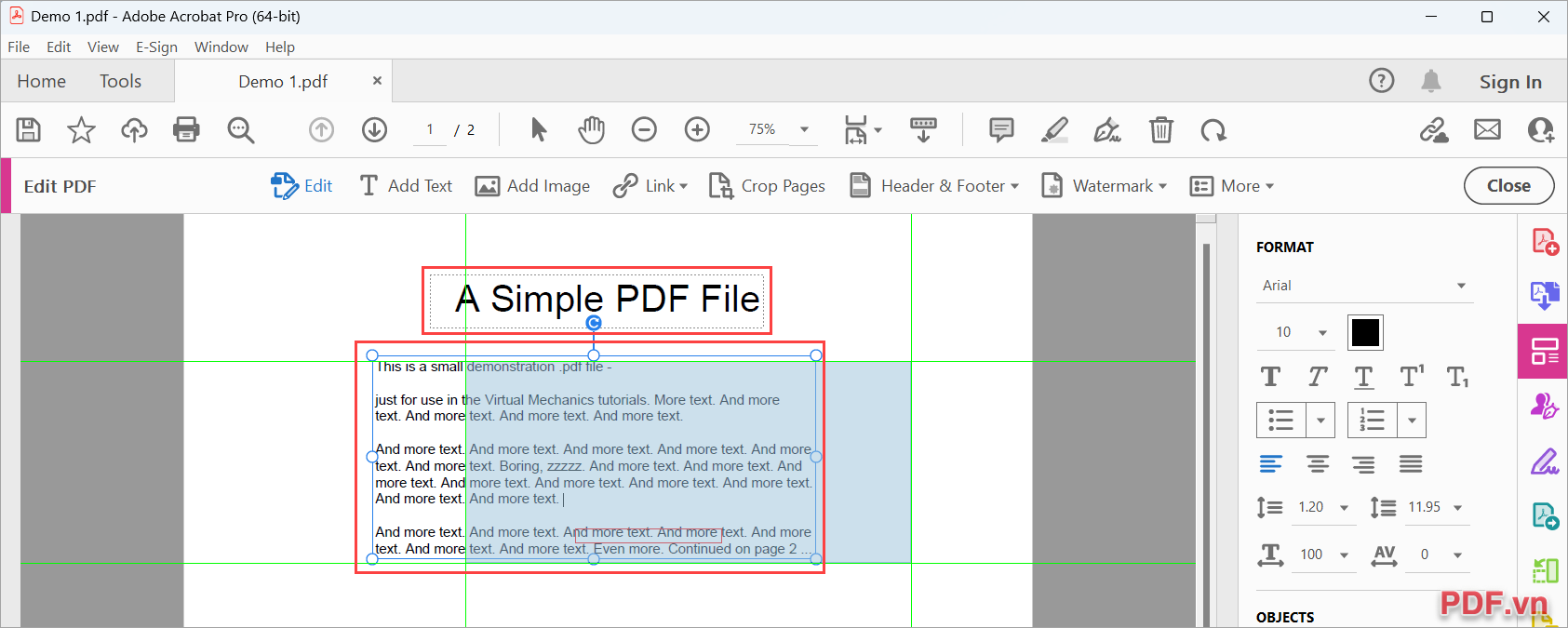Toggle underline text formatting
1568x628 pixels.
pyautogui.click(x=1364, y=377)
